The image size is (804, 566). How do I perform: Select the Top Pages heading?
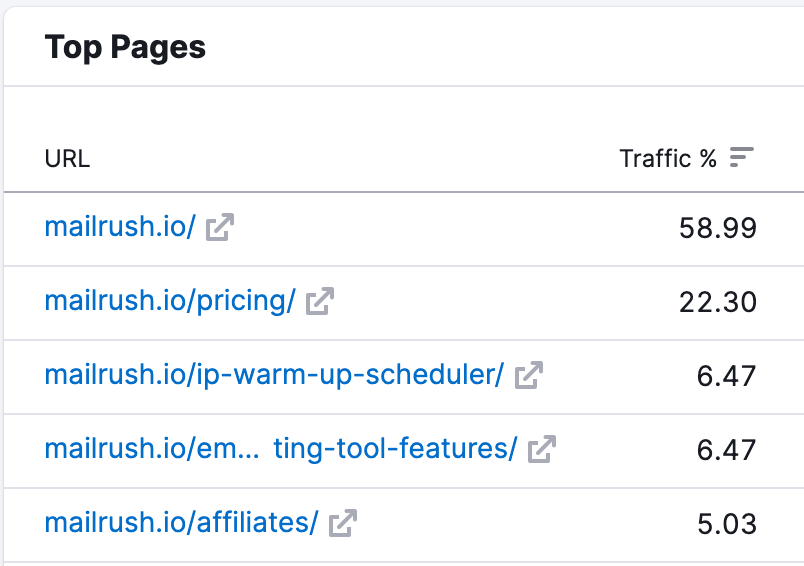coord(125,48)
